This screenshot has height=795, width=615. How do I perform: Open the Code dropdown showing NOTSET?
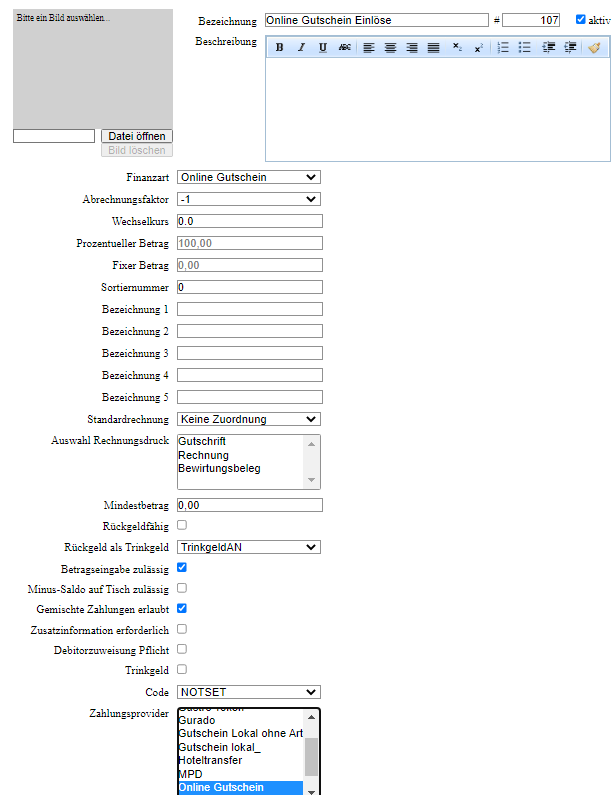pyautogui.click(x=249, y=692)
